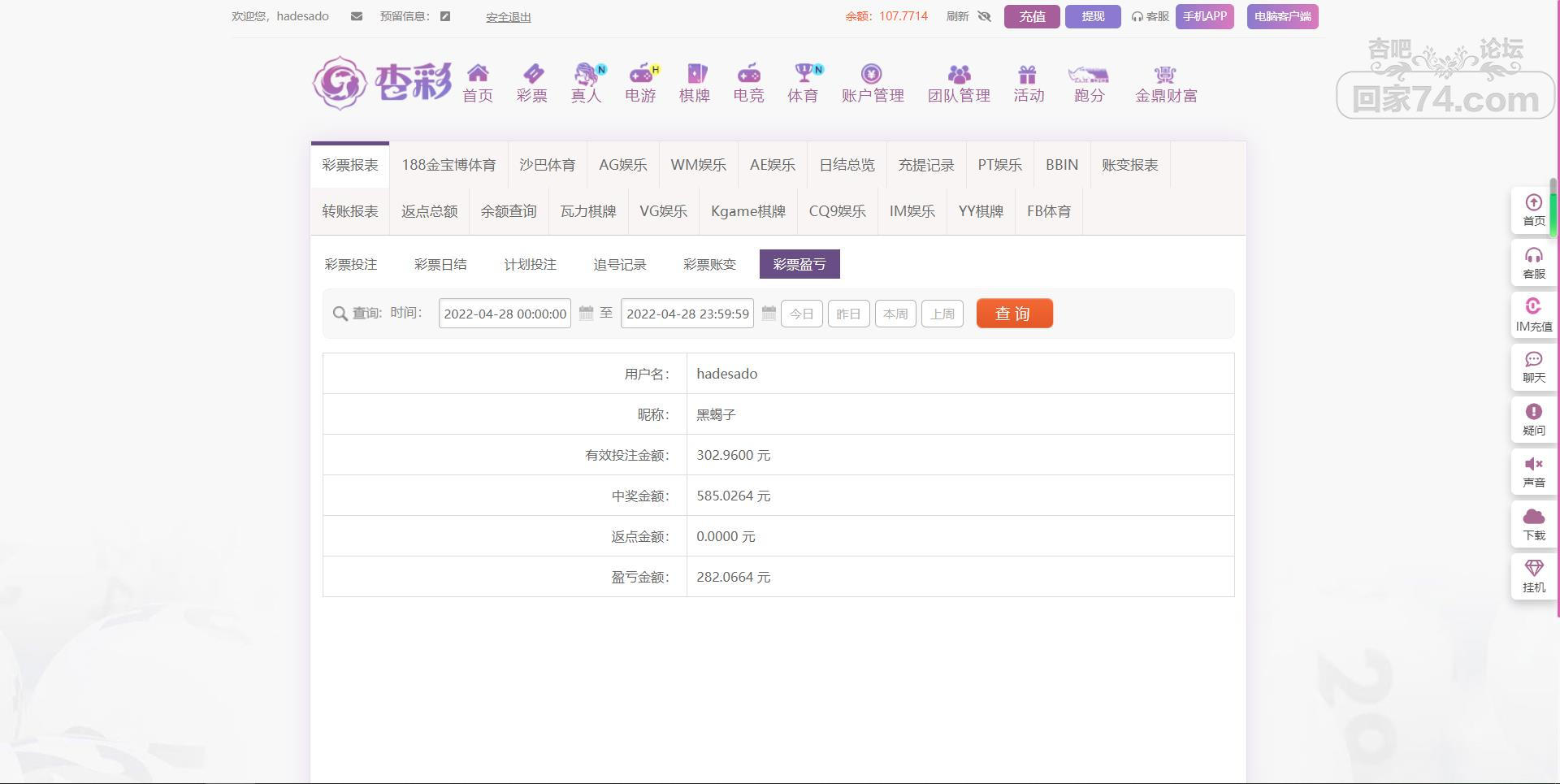Toggle balance visibility eye icon
The height and width of the screenshot is (784, 1560).
tap(985, 16)
